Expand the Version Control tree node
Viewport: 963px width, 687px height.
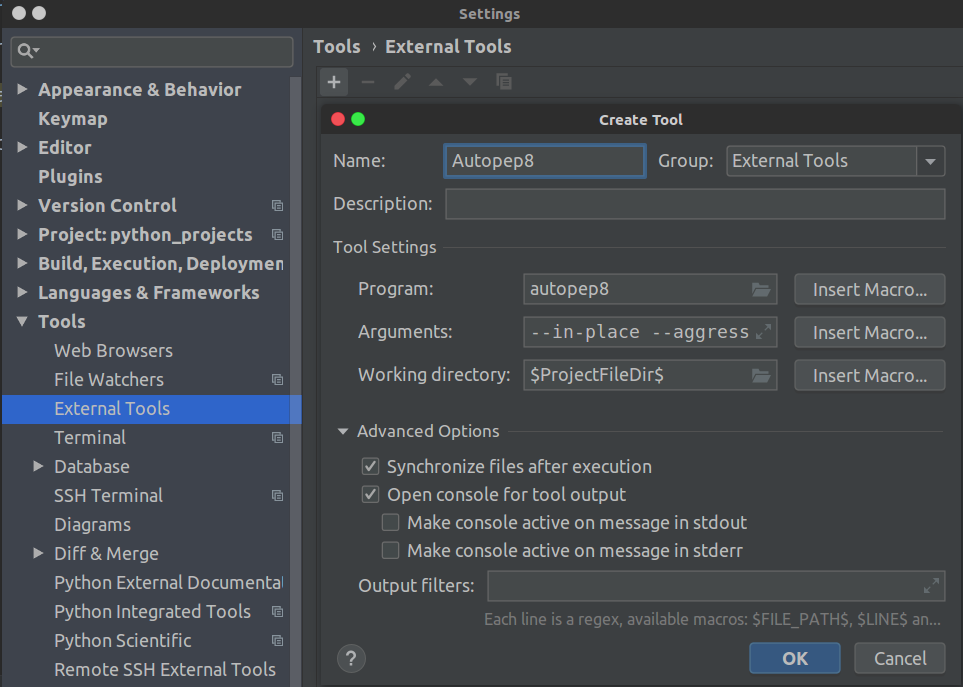click(22, 206)
